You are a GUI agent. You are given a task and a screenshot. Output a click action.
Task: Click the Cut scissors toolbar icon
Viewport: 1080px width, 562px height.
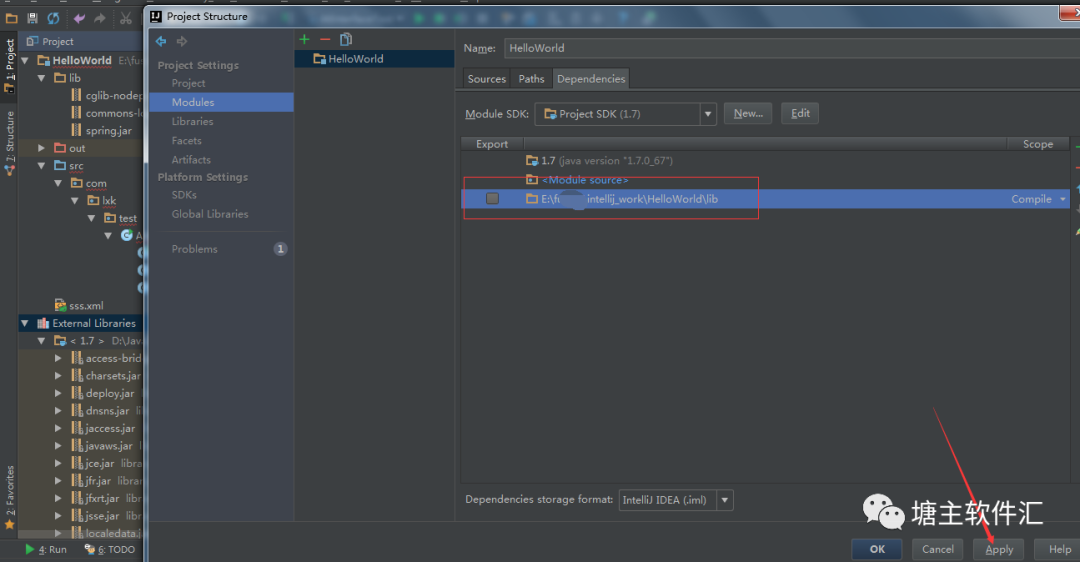tap(125, 19)
